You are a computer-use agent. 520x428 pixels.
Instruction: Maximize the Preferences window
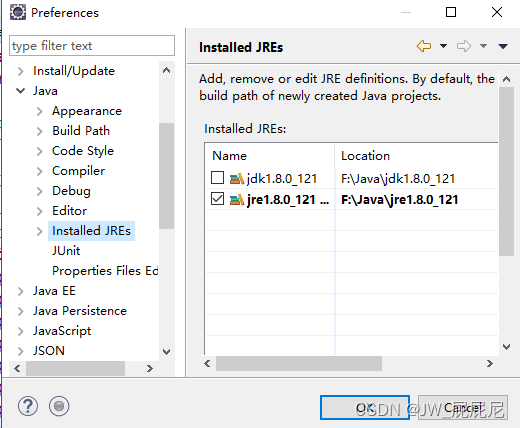pos(451,12)
